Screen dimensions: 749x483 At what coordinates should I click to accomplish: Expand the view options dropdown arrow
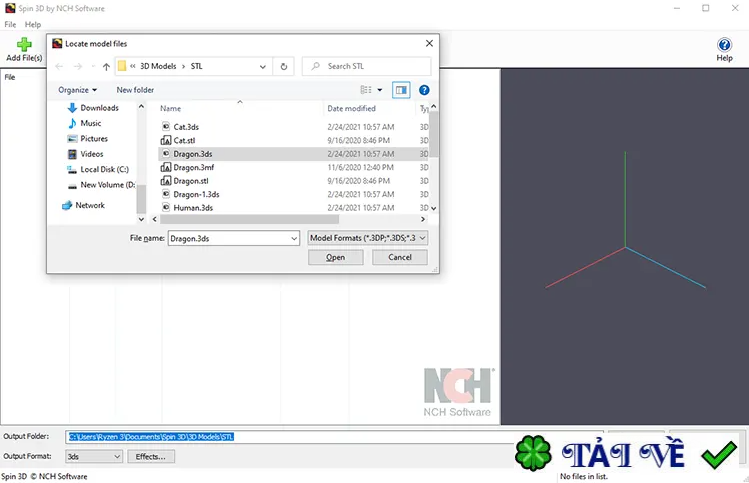tap(380, 90)
